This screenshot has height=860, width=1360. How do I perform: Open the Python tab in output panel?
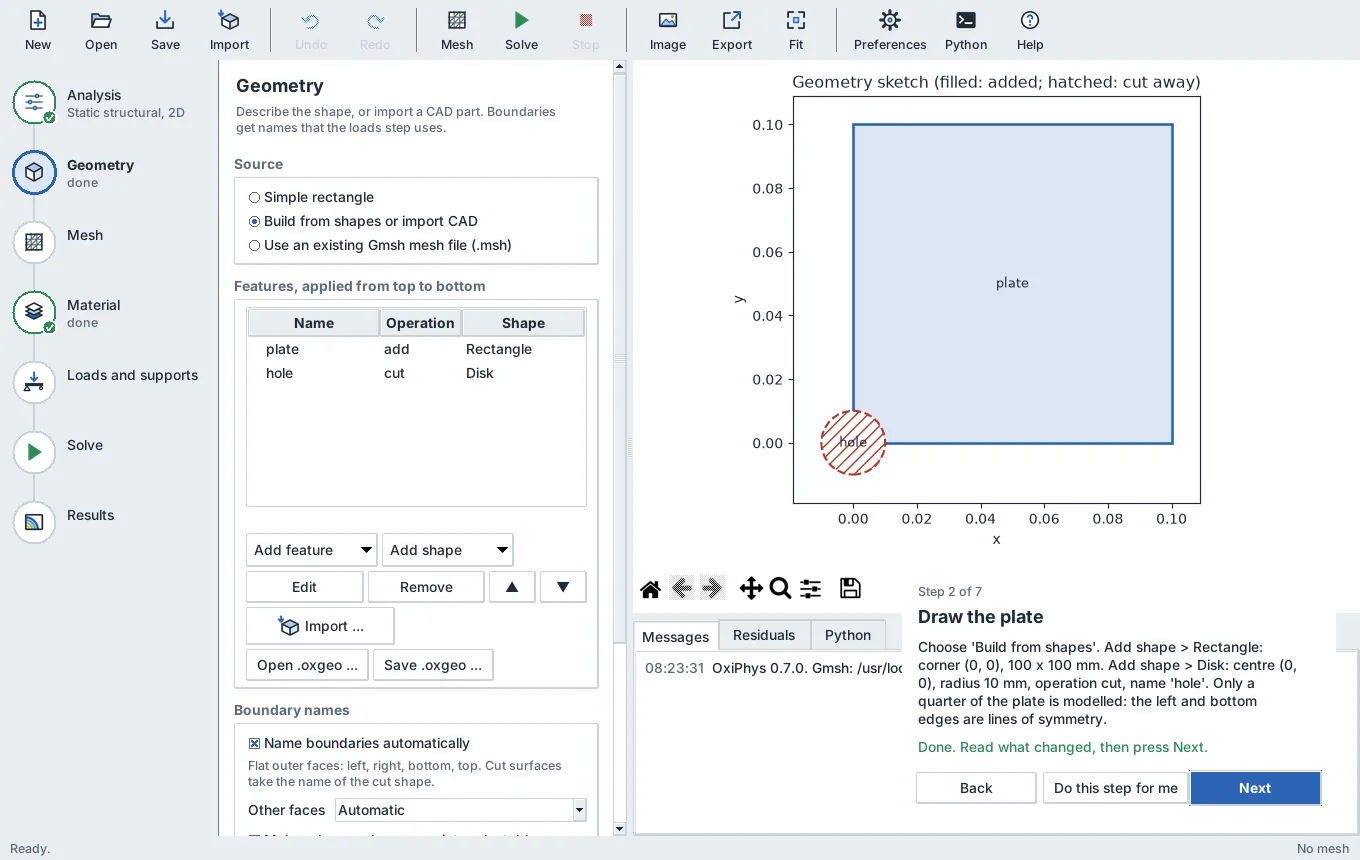[x=848, y=635]
